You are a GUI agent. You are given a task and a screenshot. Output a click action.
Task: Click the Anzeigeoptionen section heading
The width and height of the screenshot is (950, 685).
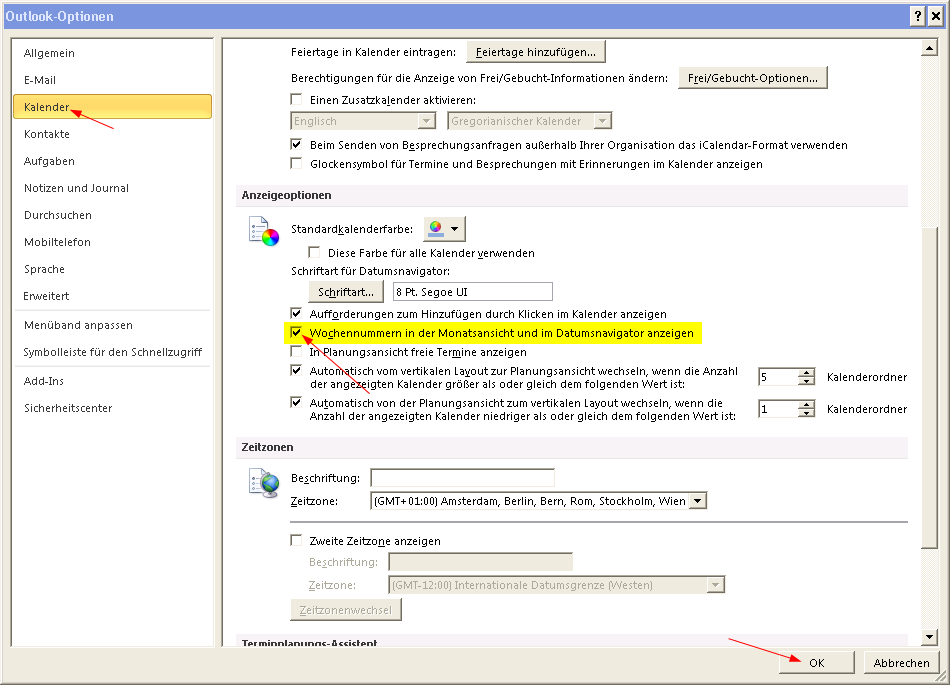click(287, 195)
